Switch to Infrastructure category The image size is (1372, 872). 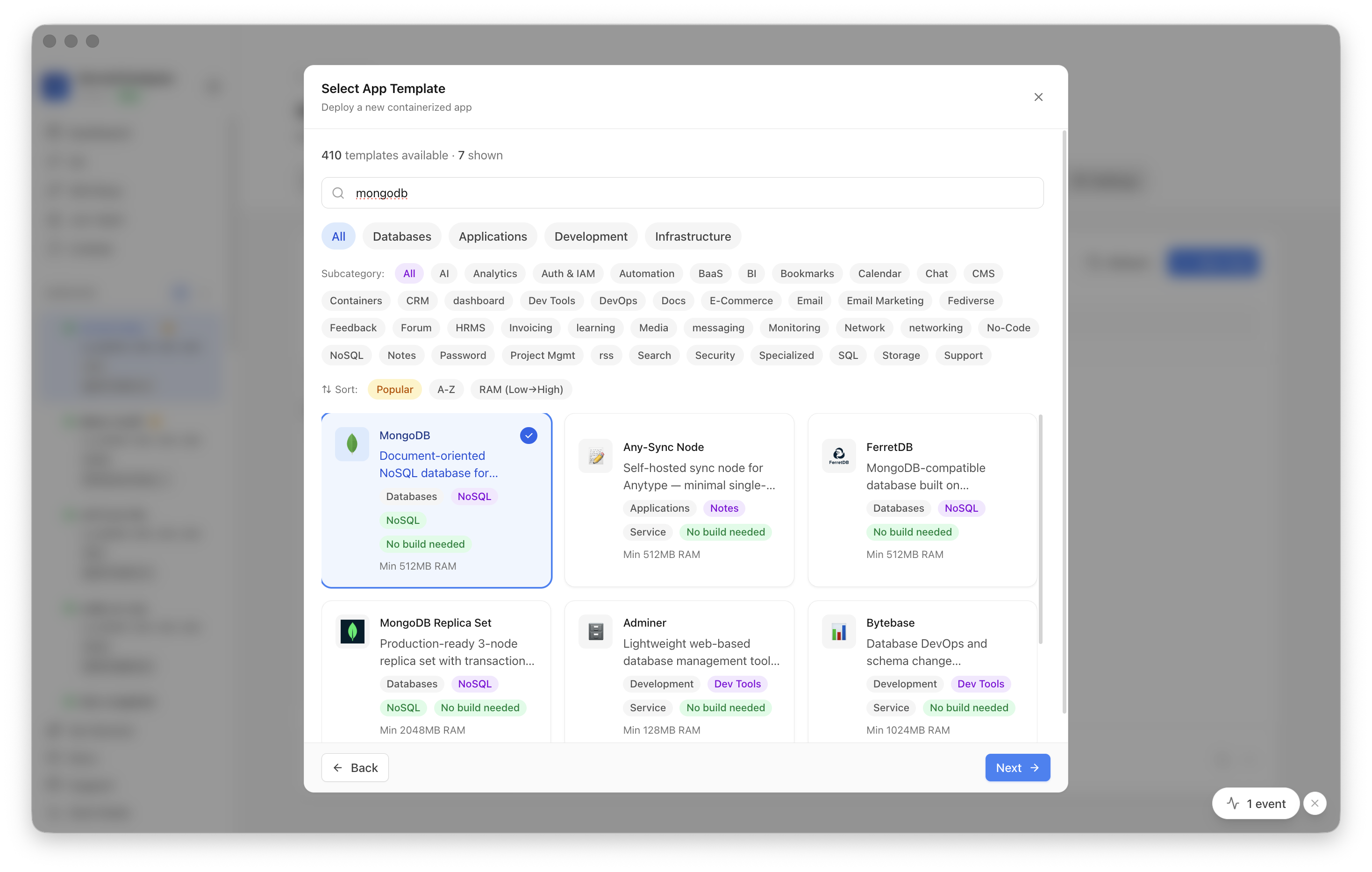pos(693,236)
